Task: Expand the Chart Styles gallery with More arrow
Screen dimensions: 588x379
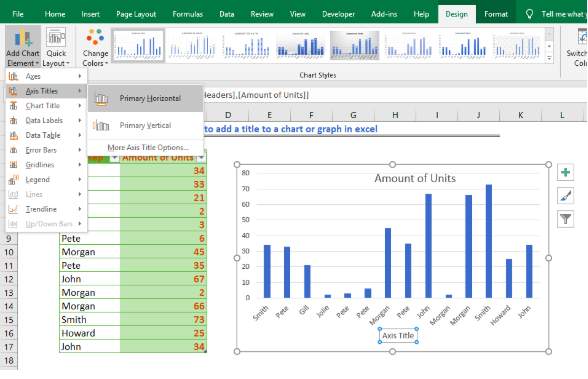Action: point(549,58)
